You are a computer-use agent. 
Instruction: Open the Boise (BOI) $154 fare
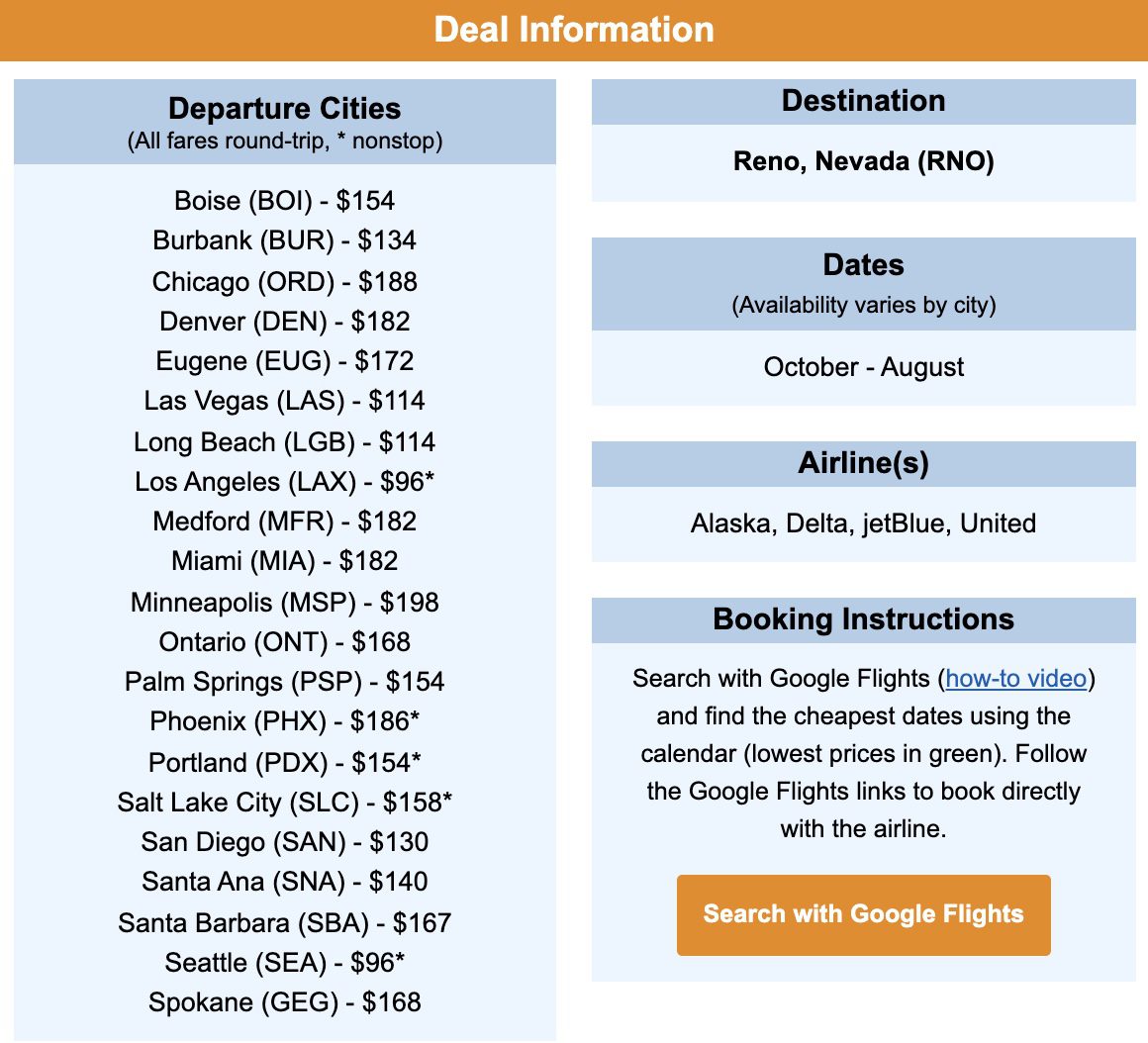click(x=284, y=201)
